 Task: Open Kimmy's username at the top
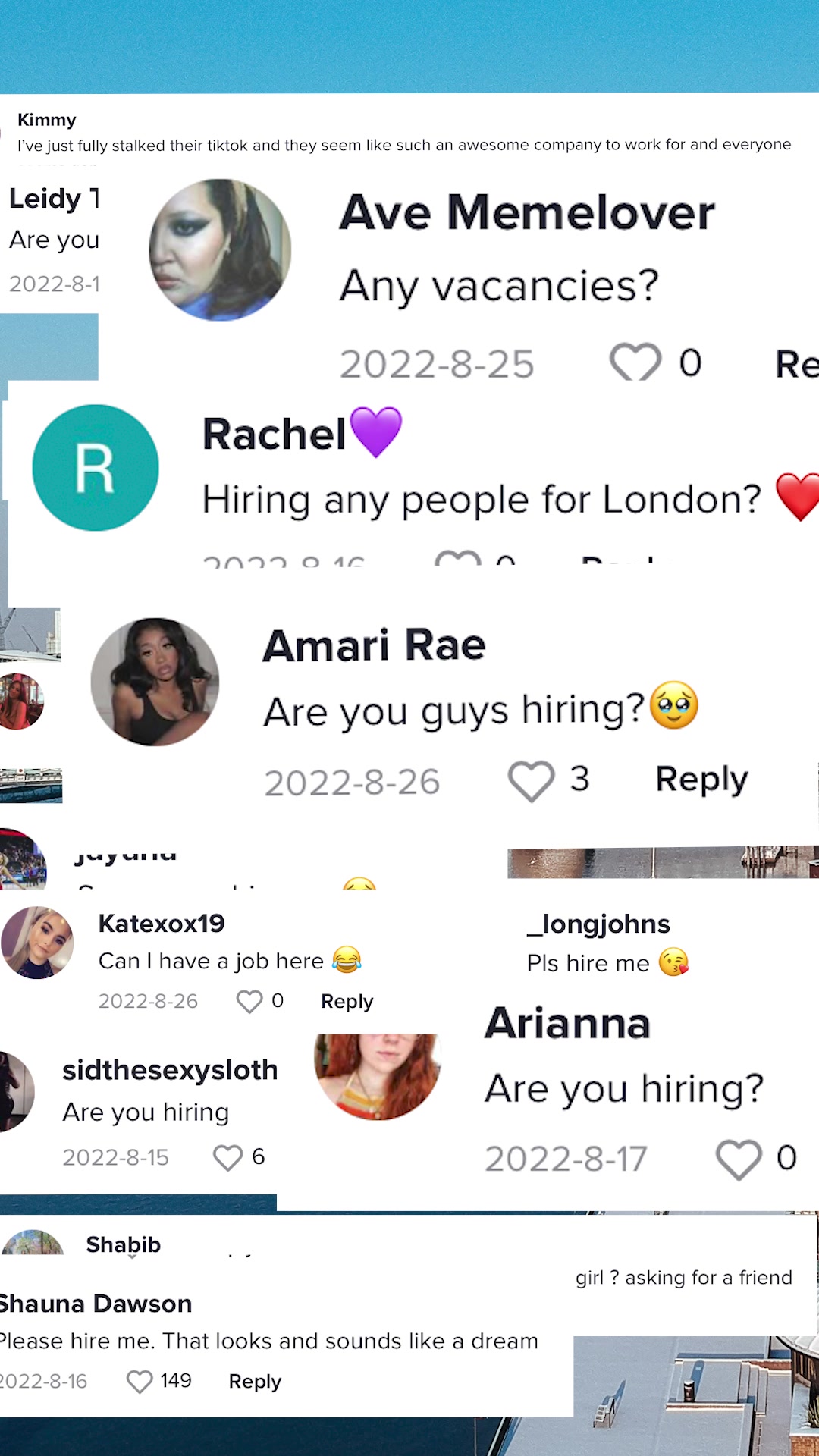[47, 120]
